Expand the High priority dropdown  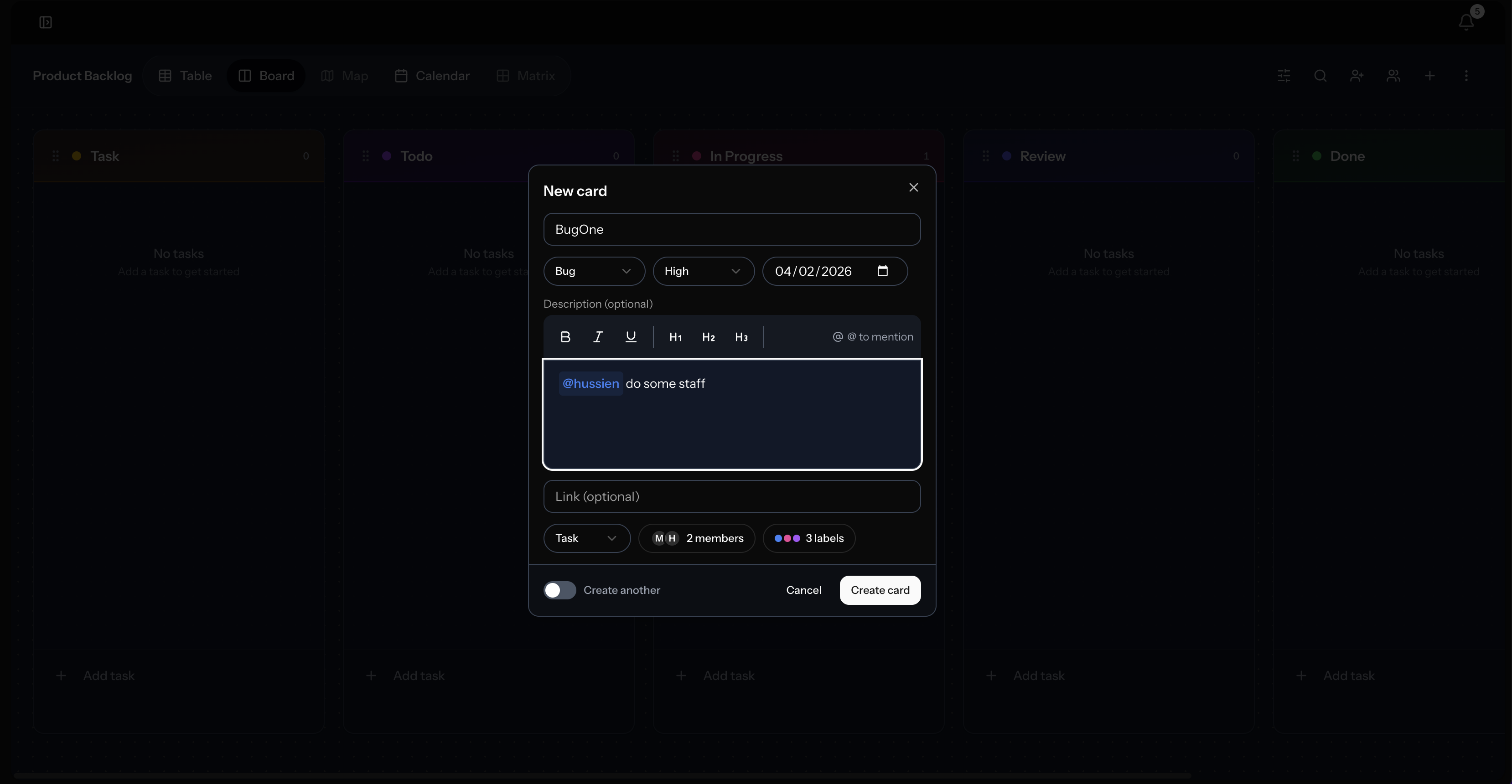click(x=703, y=271)
